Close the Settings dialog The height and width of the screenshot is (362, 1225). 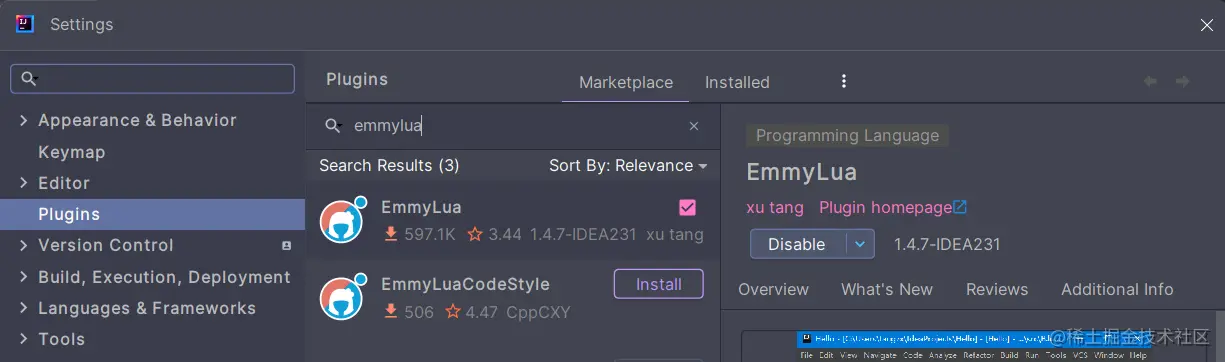(x=1207, y=25)
